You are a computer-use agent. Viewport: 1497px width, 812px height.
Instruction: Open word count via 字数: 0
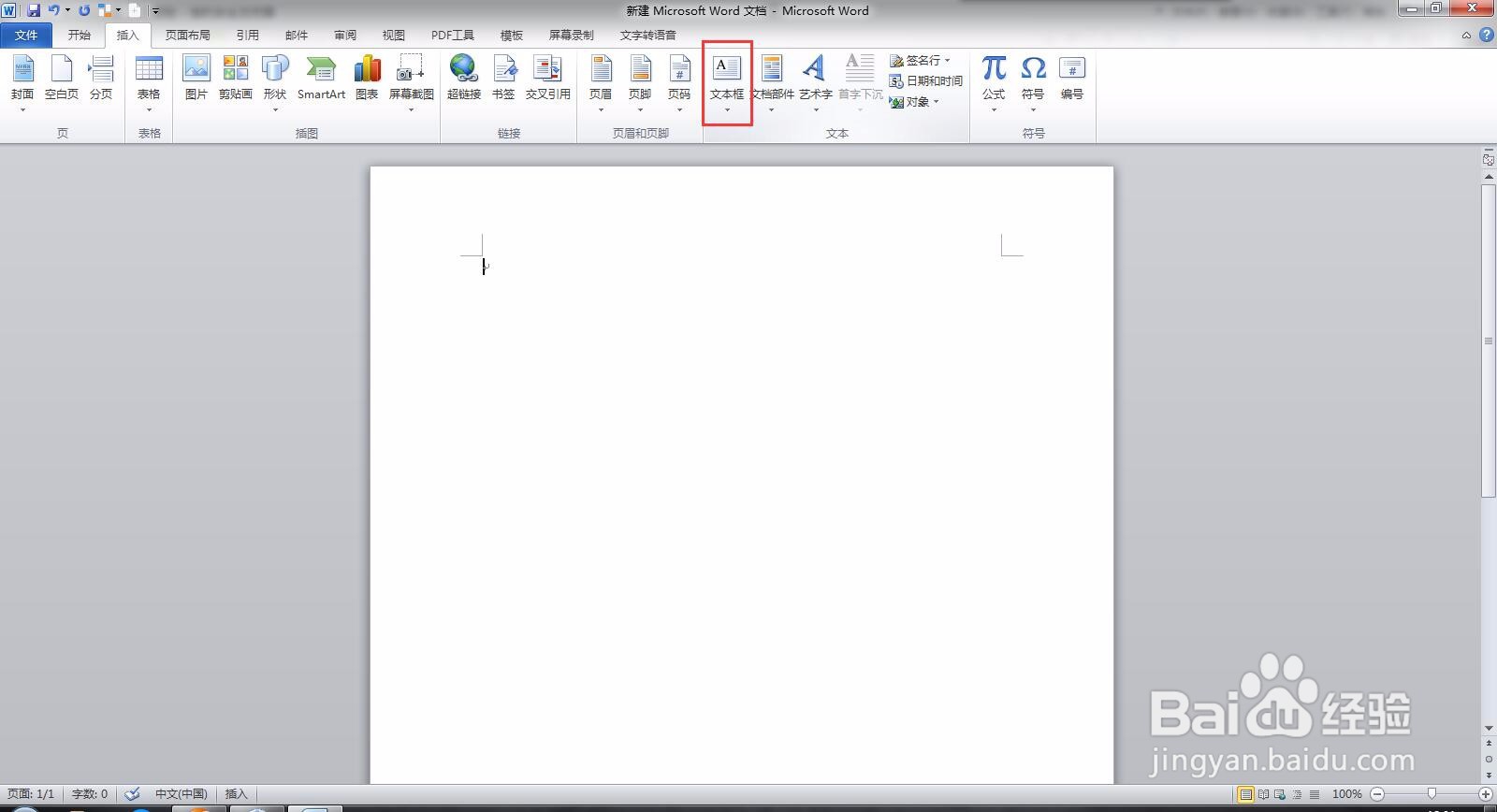[90, 793]
